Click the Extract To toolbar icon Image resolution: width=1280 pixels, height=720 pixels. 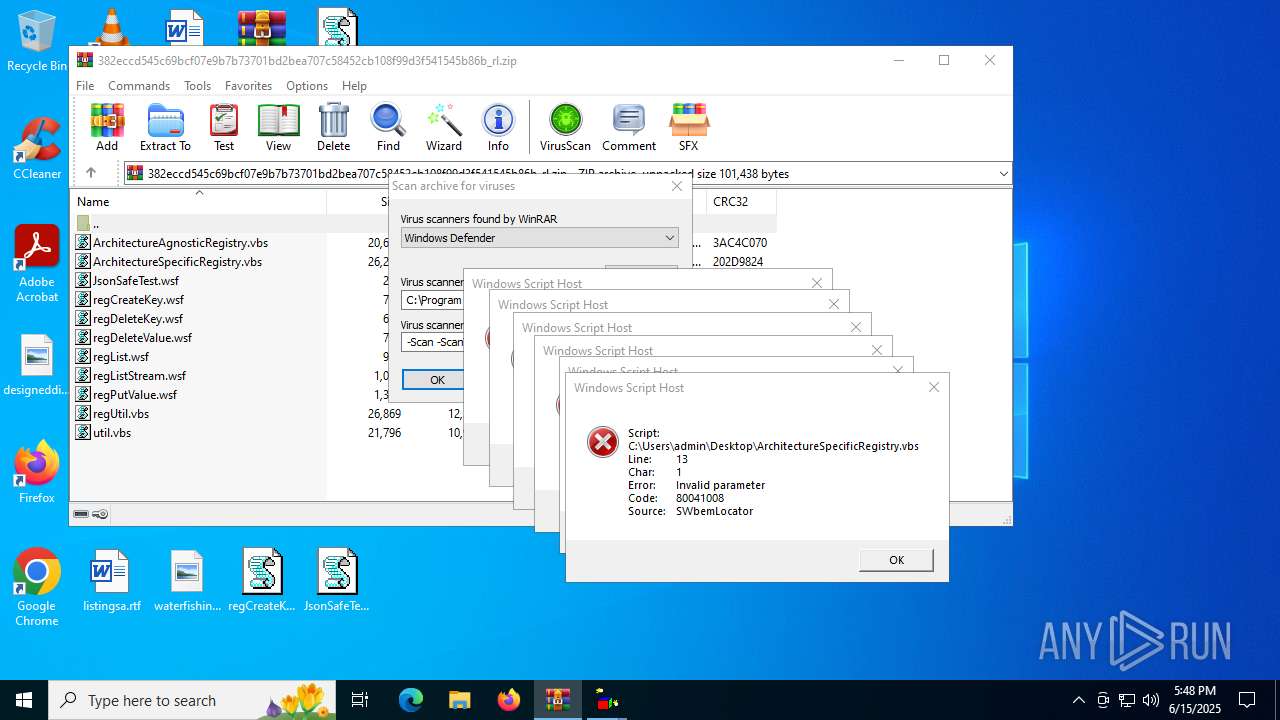coord(165,127)
